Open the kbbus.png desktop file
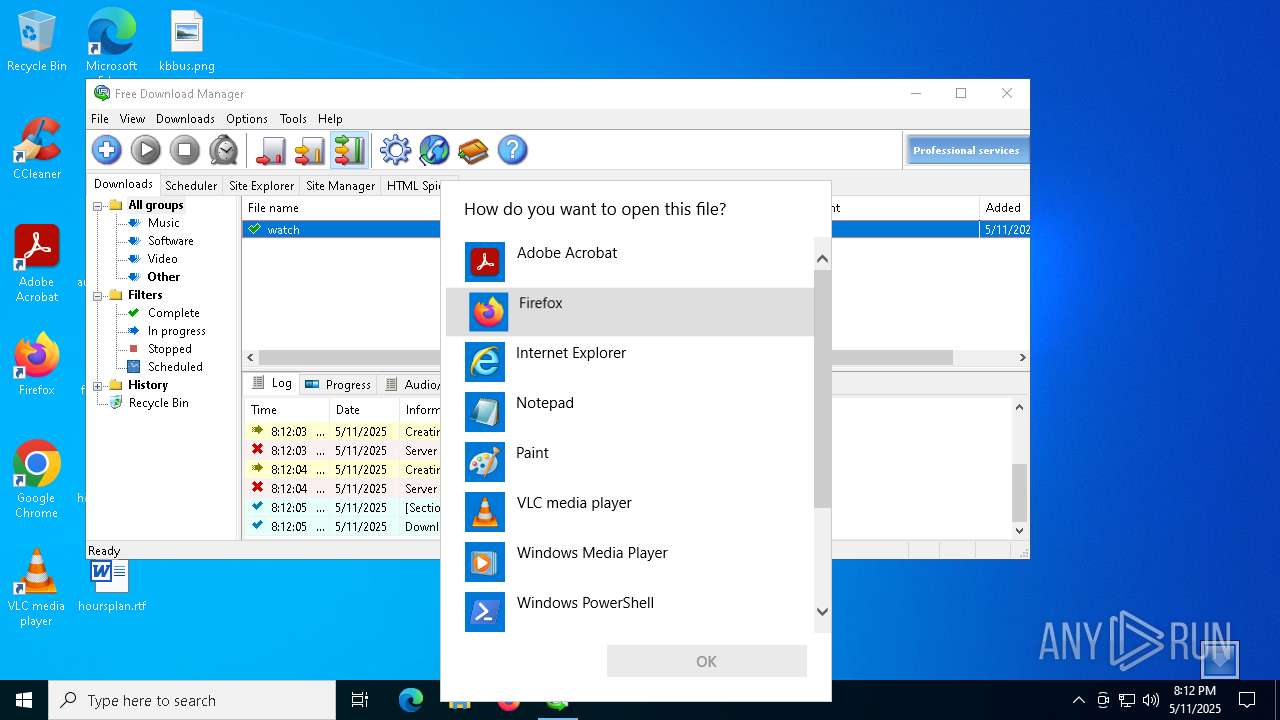The image size is (1280, 720). pyautogui.click(x=187, y=41)
